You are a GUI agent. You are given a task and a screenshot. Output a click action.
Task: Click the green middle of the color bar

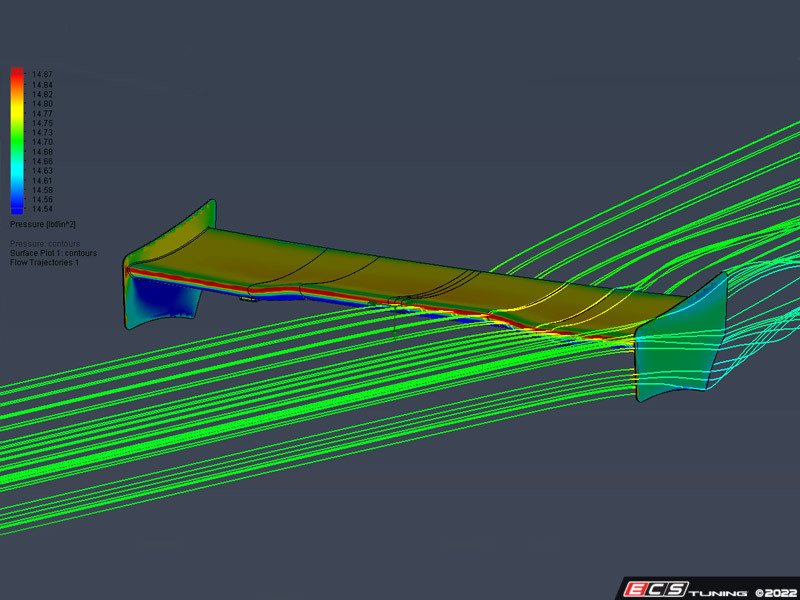(16, 142)
